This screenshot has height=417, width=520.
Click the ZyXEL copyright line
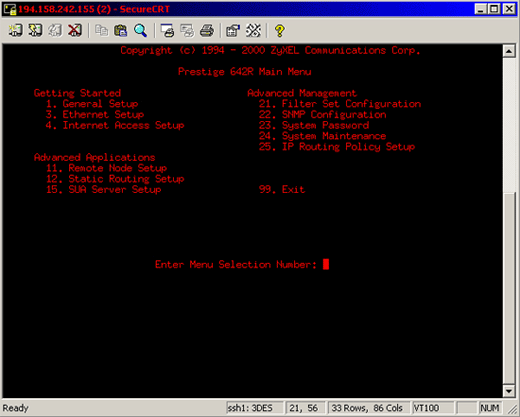tap(270, 50)
